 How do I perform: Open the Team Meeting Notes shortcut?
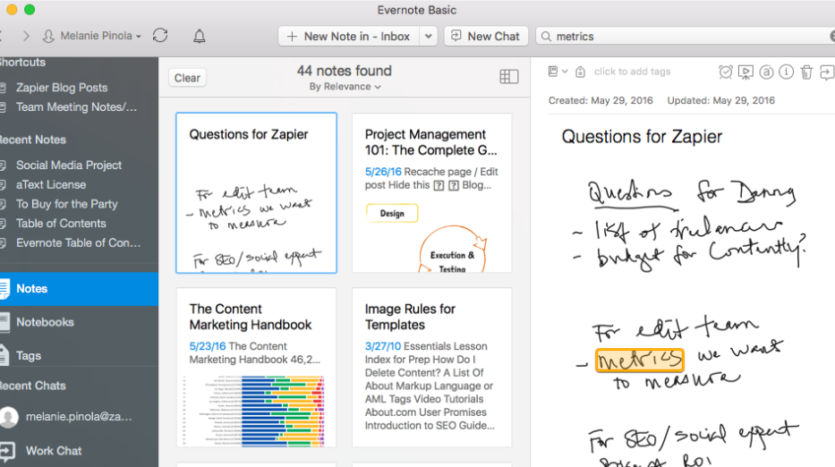point(76,107)
